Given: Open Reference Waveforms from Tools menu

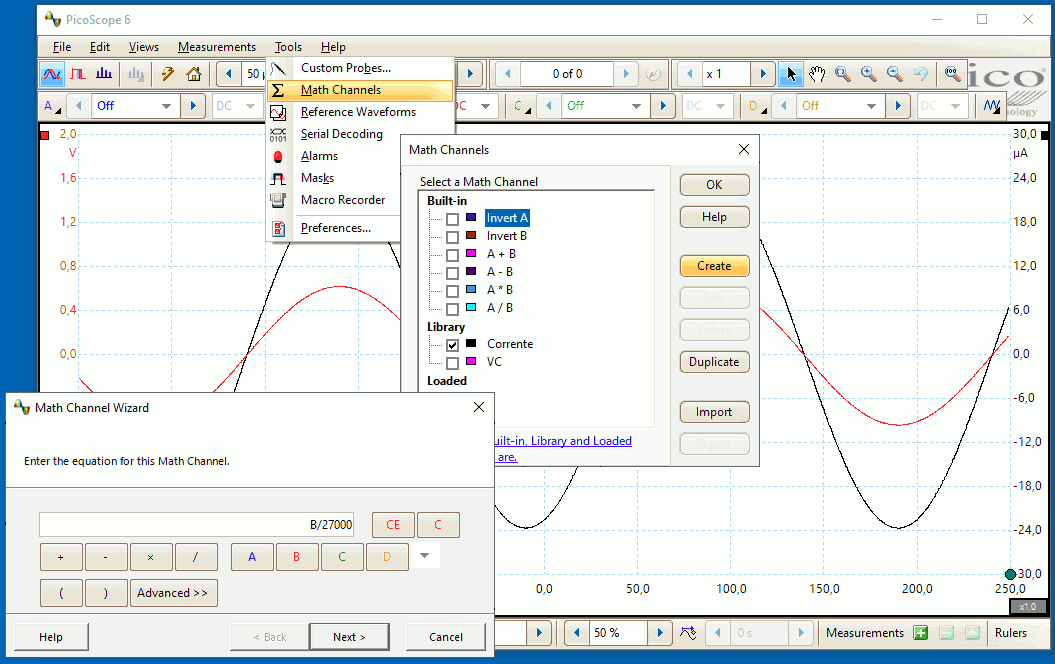Looking at the screenshot, I should pyautogui.click(x=358, y=112).
